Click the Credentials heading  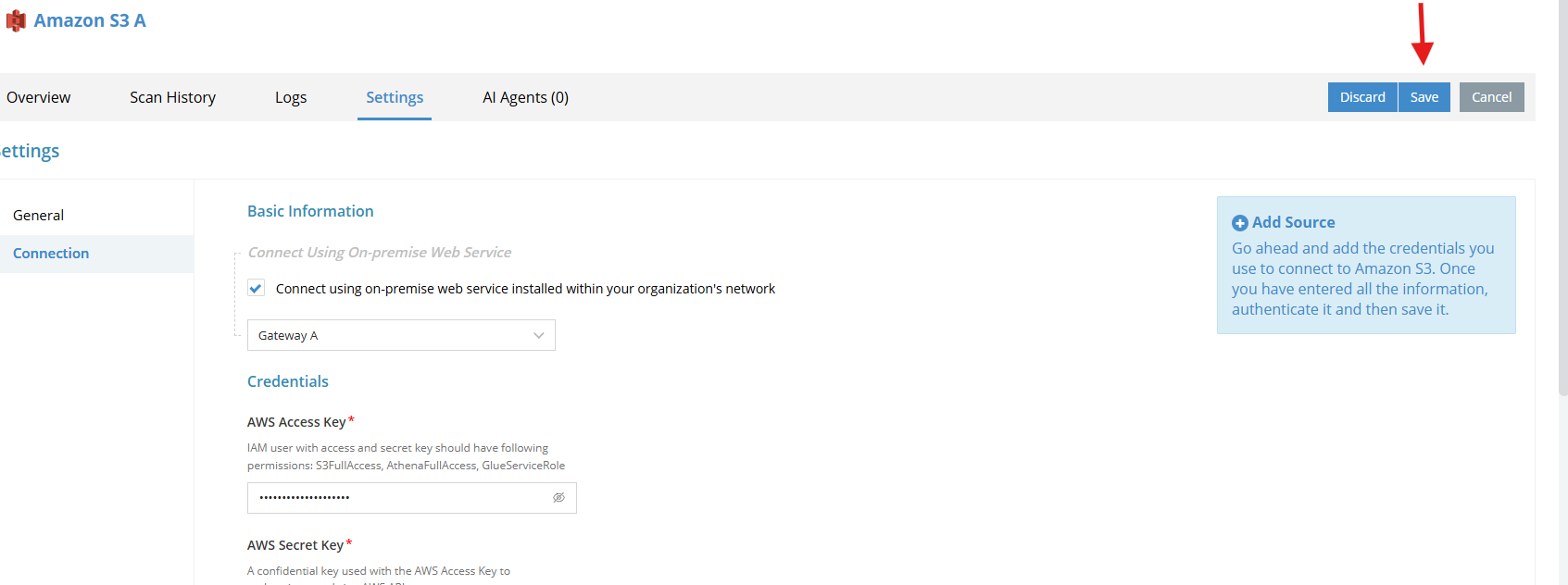pos(288,381)
